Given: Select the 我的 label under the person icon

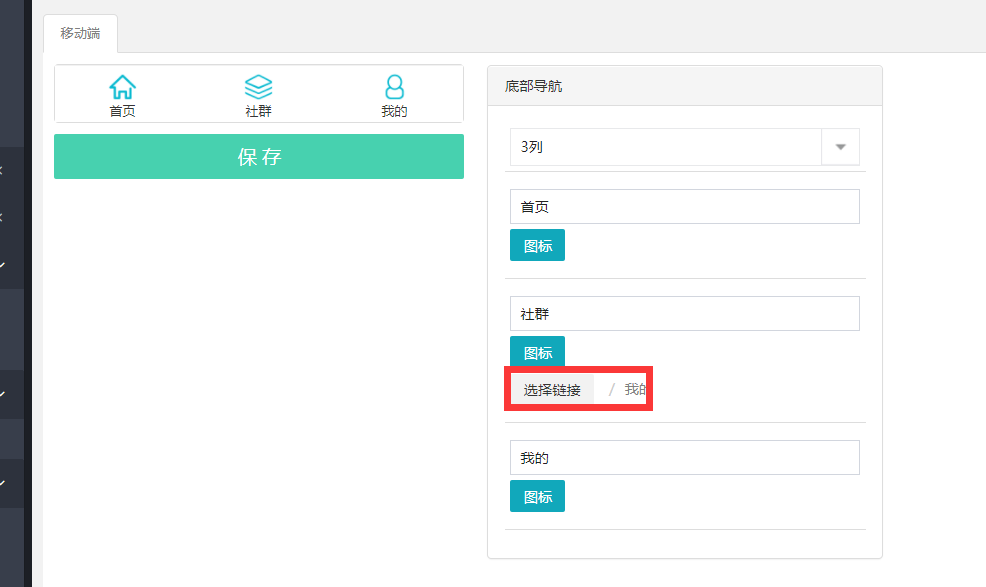Looking at the screenshot, I should [394, 111].
